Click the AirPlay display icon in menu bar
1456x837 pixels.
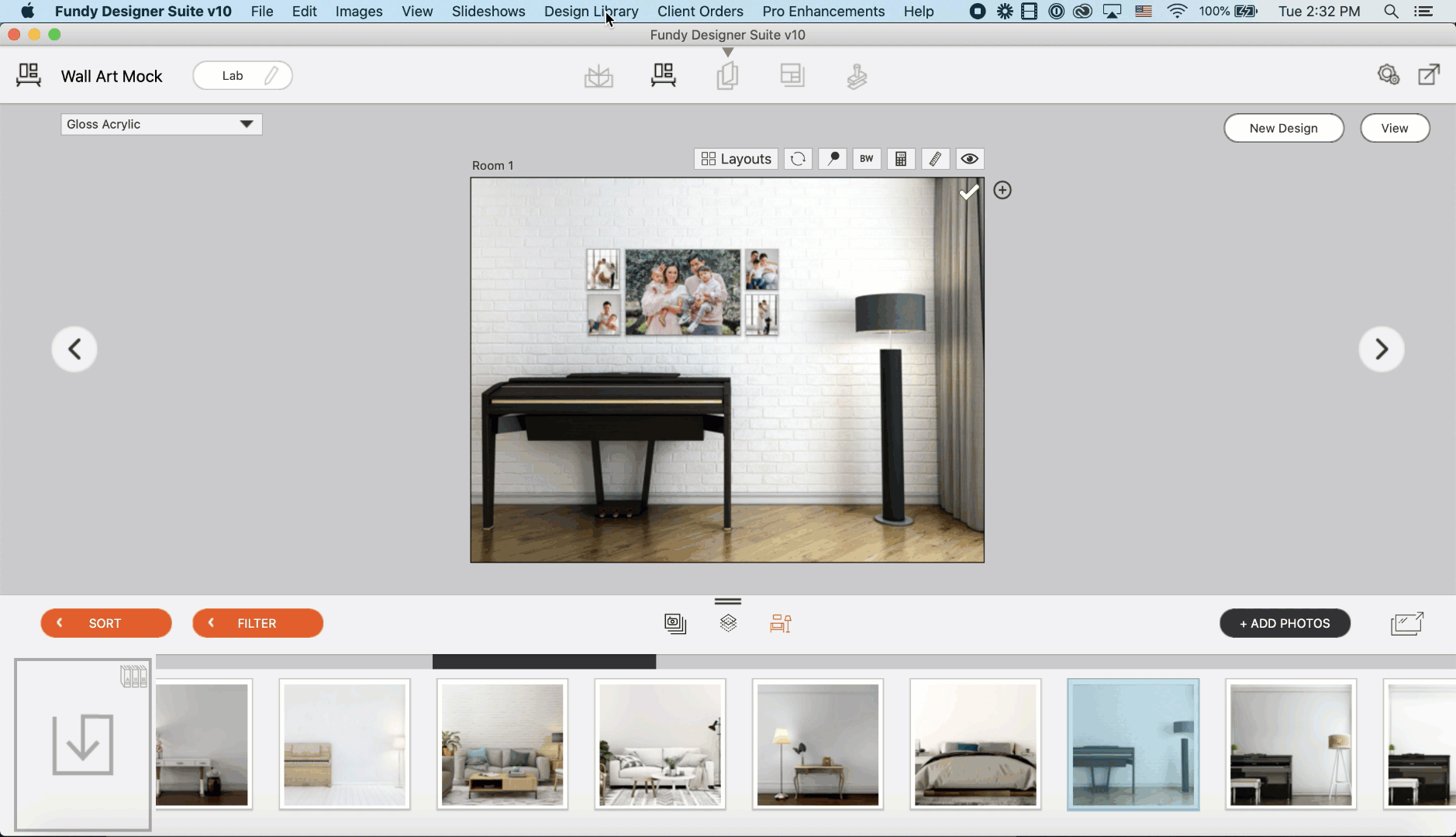1113,12
